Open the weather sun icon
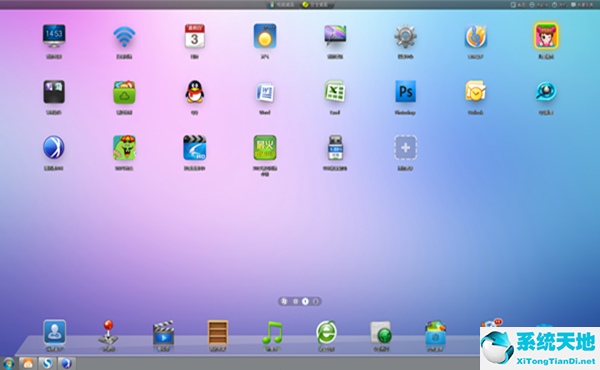The height and width of the screenshot is (370, 600). click(265, 36)
